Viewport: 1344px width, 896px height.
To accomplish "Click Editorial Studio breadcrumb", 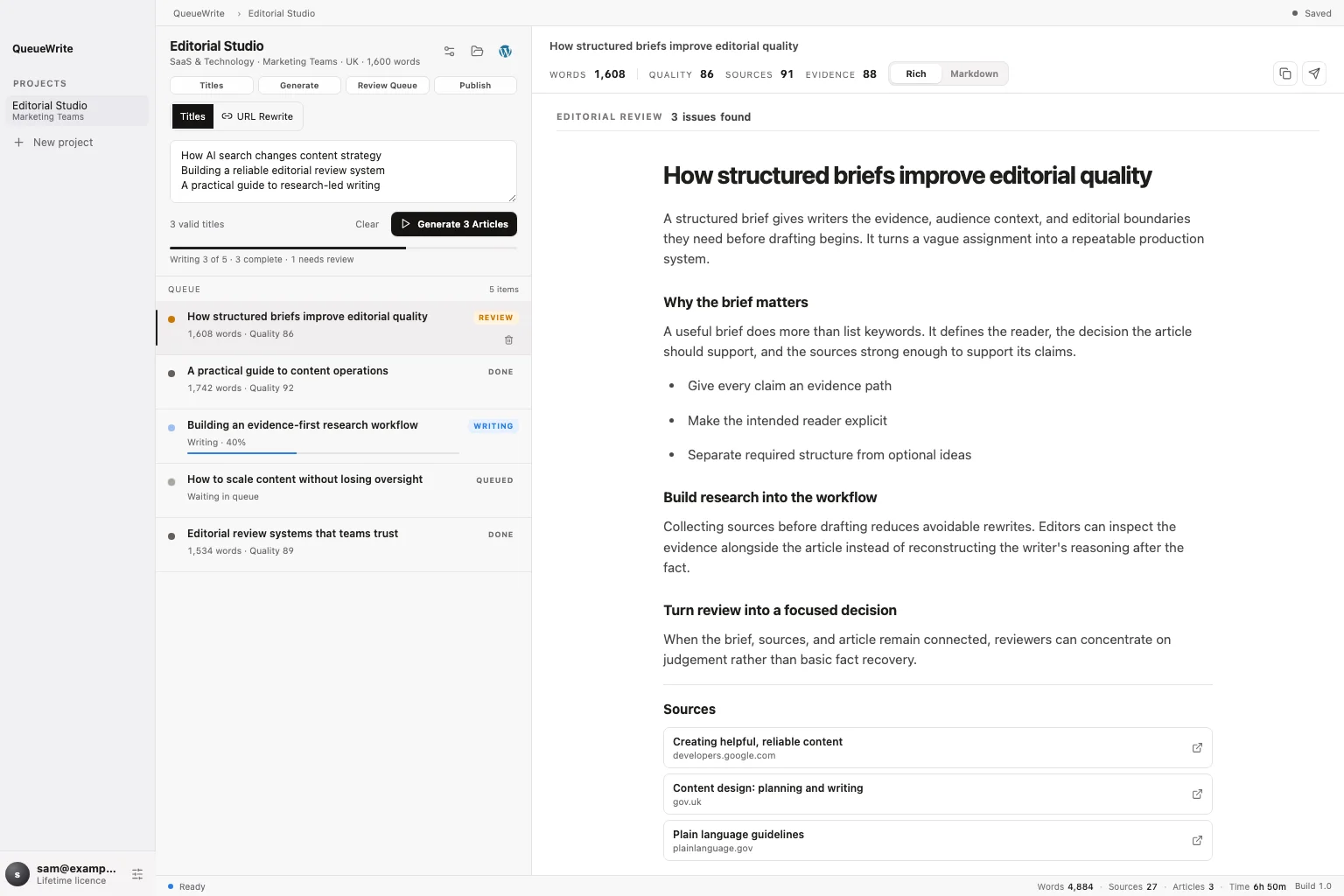I will tap(282, 13).
